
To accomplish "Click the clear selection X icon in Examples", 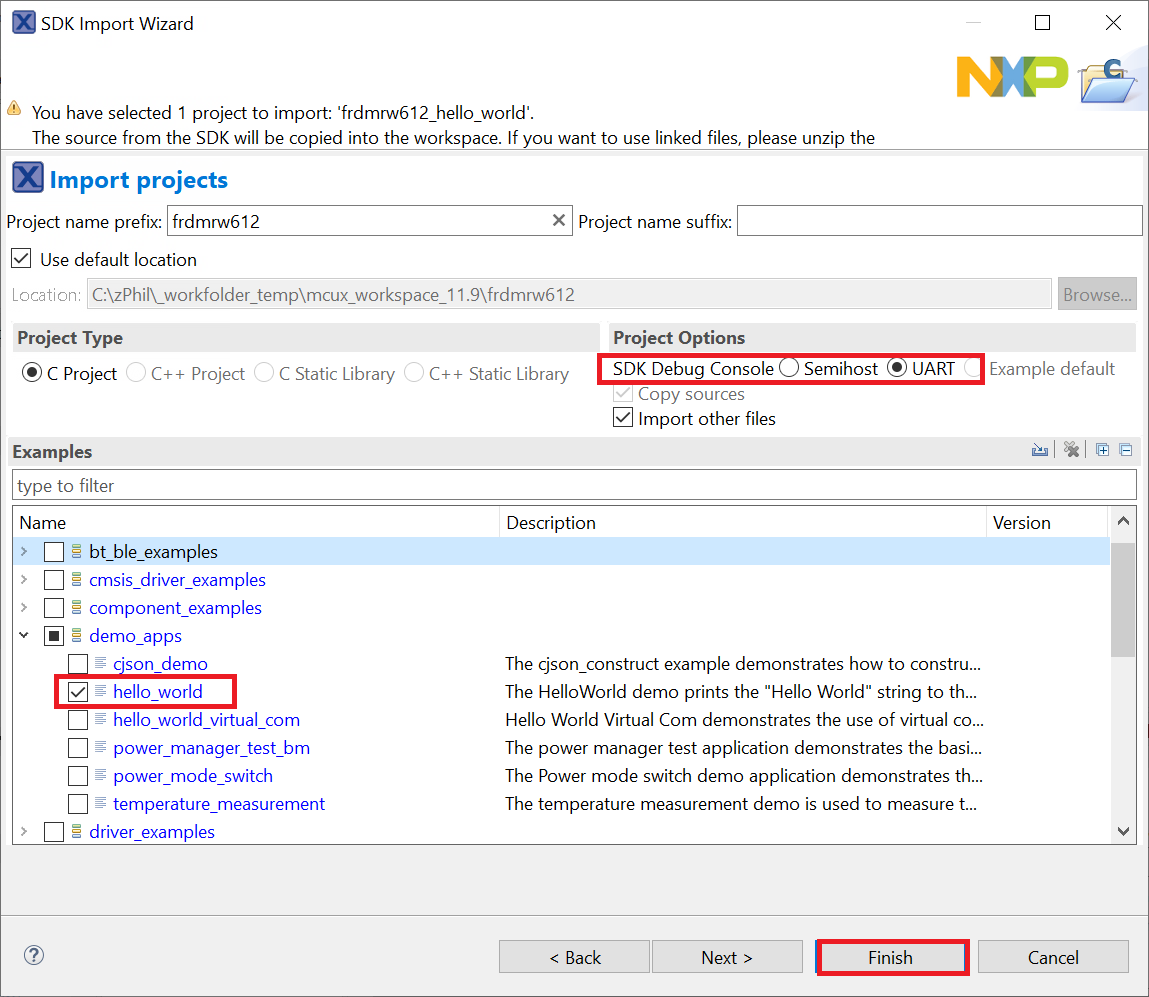I will coord(1071,451).
